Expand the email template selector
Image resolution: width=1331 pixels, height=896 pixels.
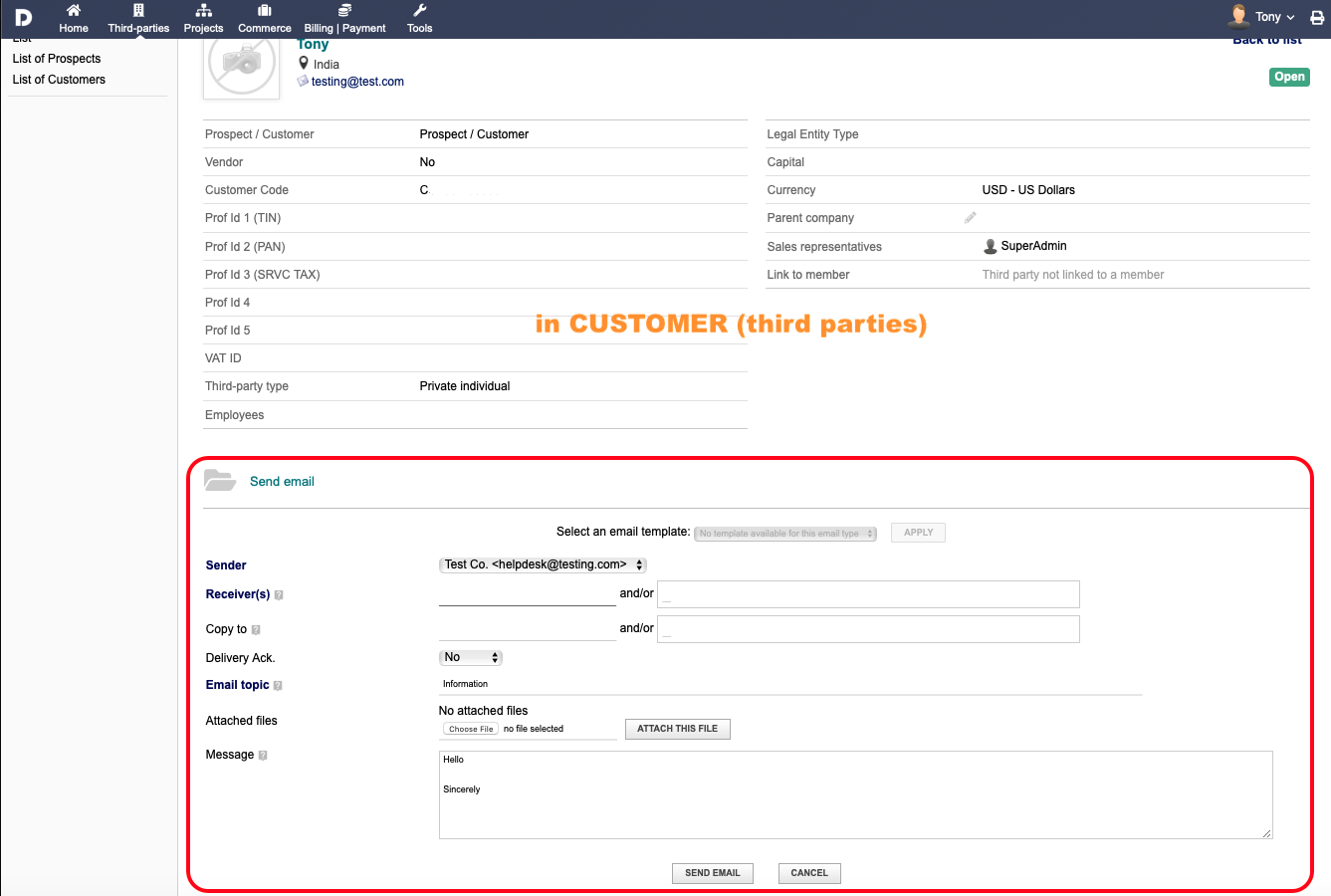(784, 534)
